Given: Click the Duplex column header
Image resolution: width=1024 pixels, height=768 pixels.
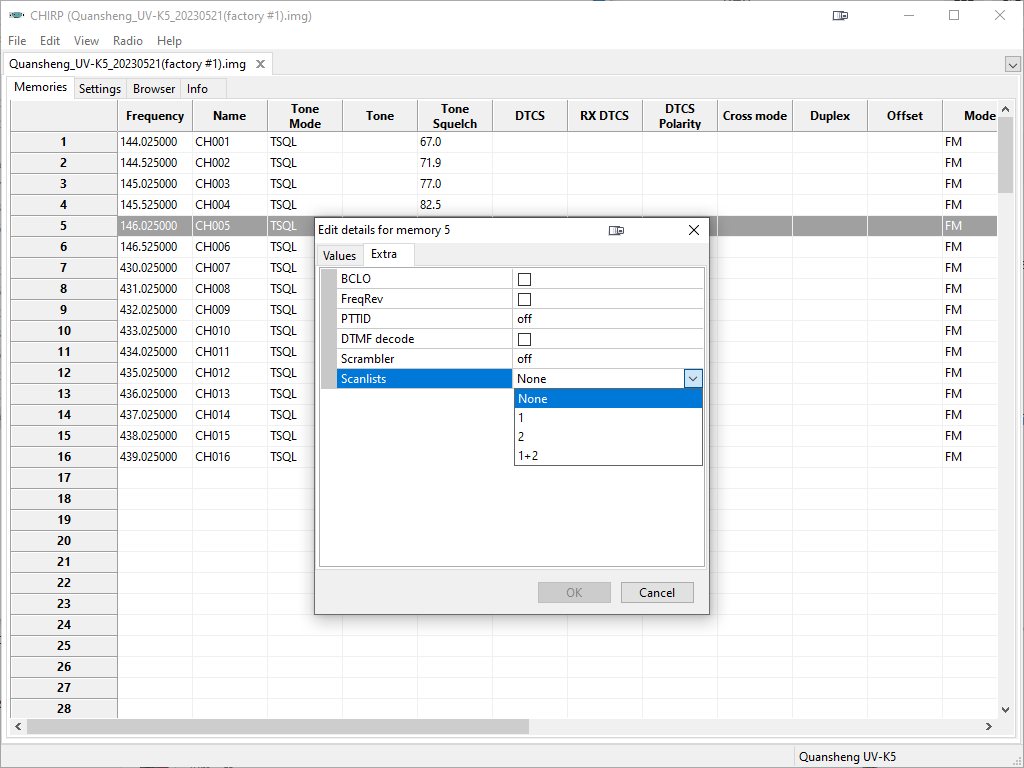Looking at the screenshot, I should tap(830, 116).
